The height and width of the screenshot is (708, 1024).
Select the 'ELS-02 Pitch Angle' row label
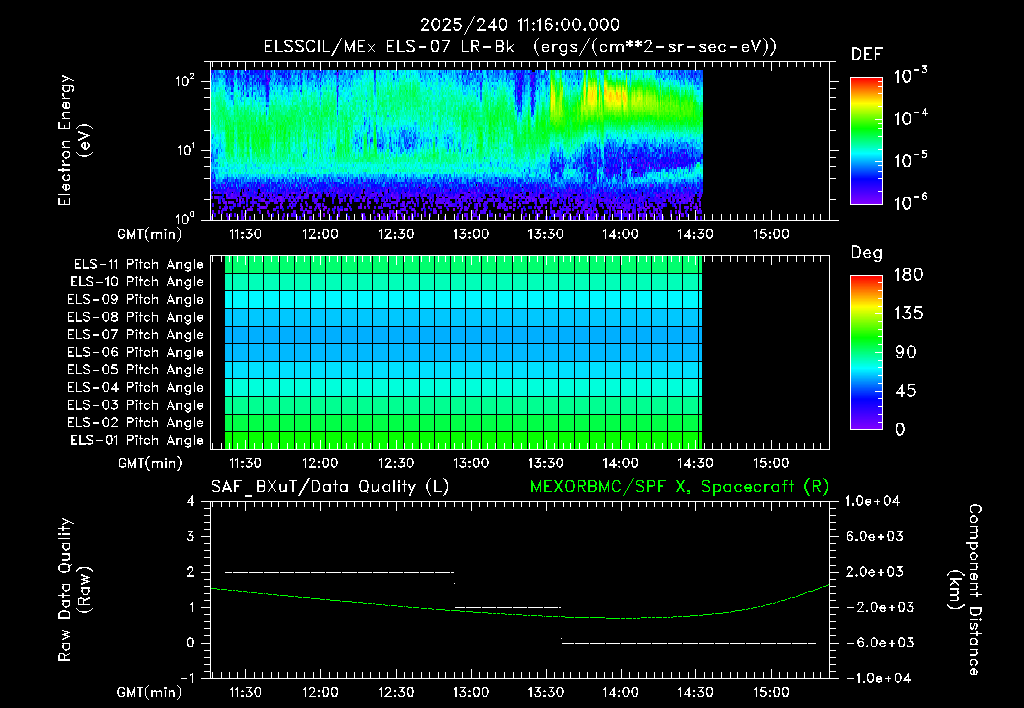135,423
